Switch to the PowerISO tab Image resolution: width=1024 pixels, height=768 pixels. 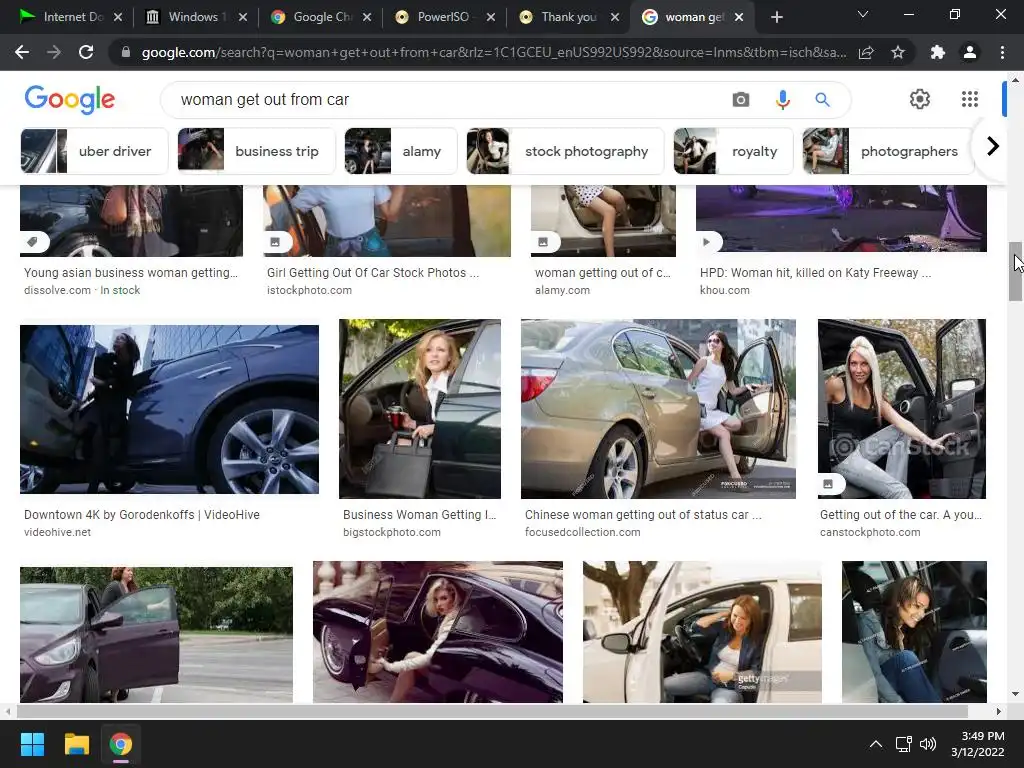pos(444,17)
